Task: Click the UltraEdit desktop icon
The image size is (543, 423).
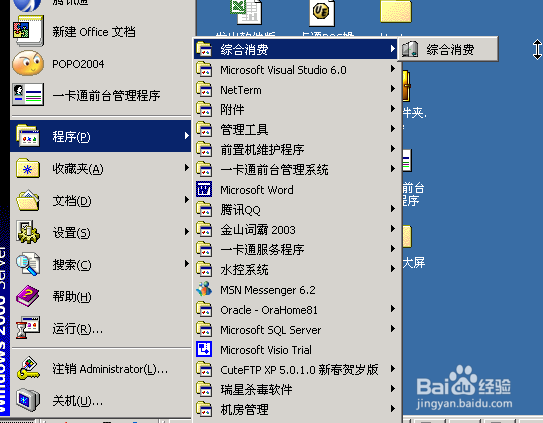Action: (x=322, y=12)
